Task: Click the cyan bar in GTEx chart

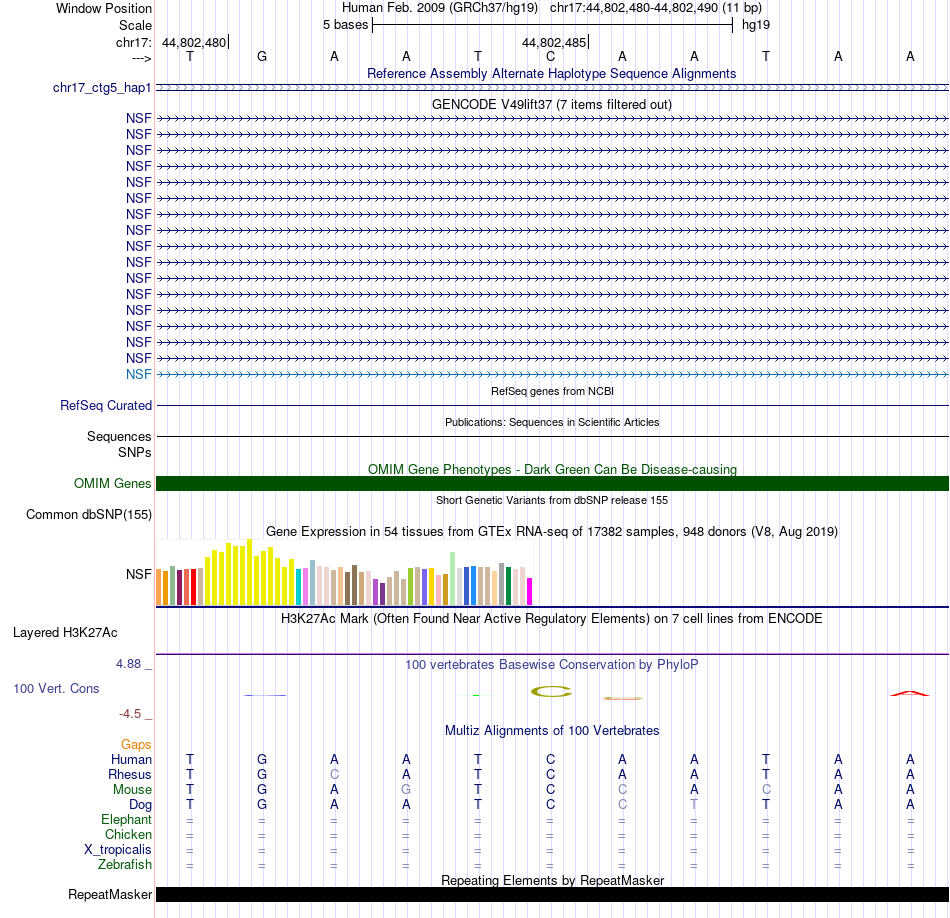Action: 299,587
